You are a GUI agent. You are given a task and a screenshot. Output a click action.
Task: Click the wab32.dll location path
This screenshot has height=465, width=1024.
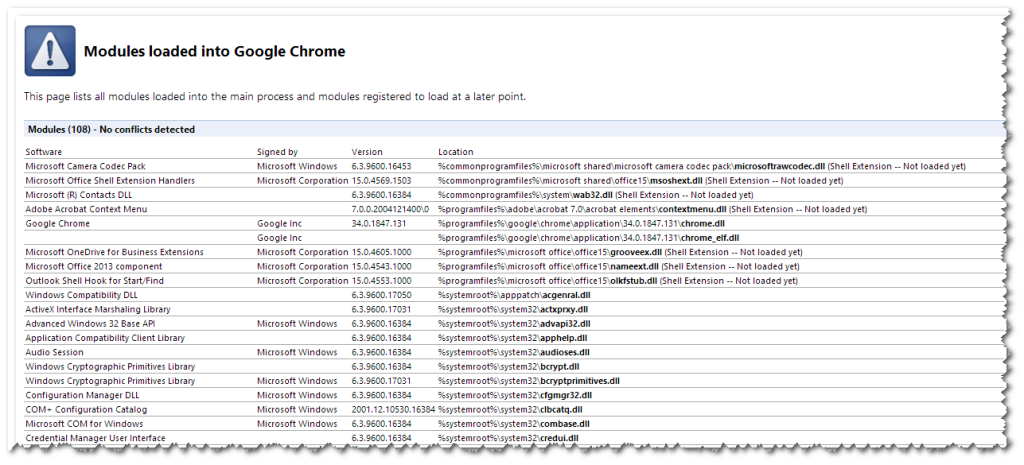[596, 195]
